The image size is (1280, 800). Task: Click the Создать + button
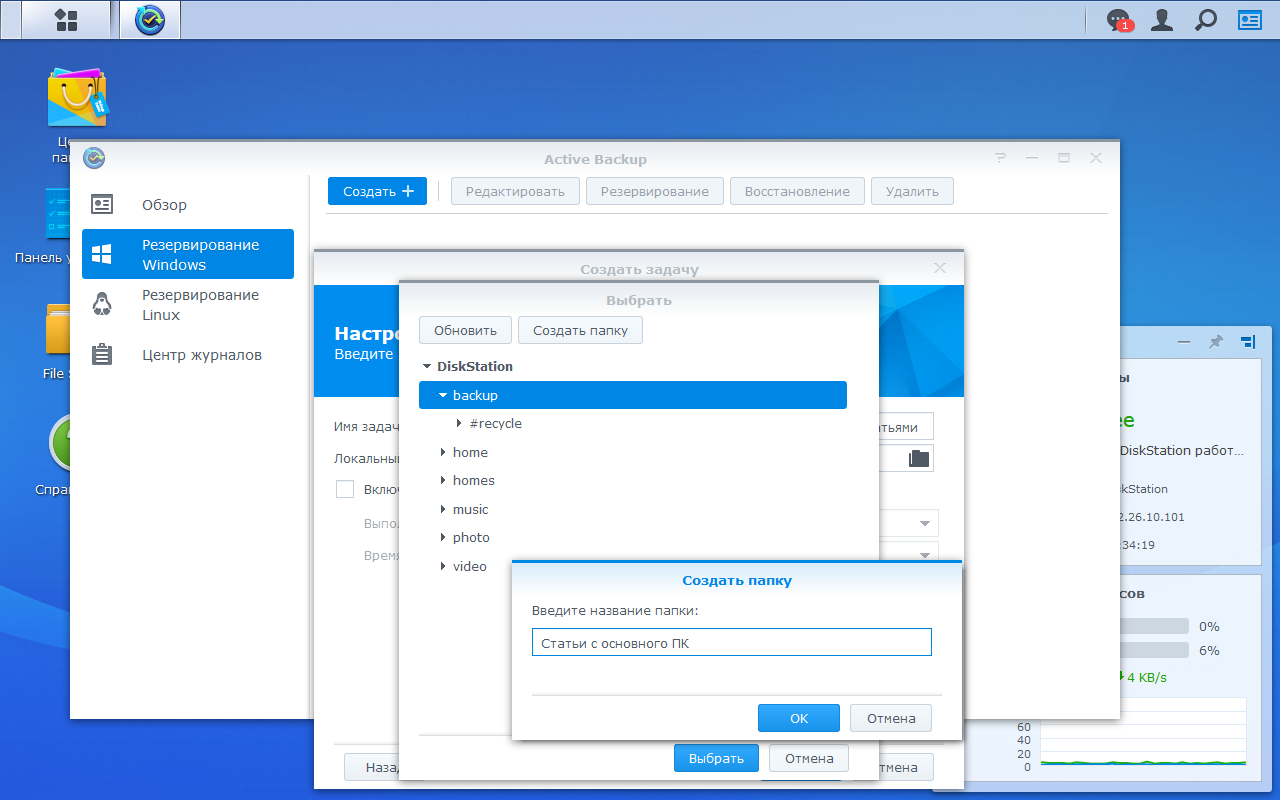click(377, 191)
